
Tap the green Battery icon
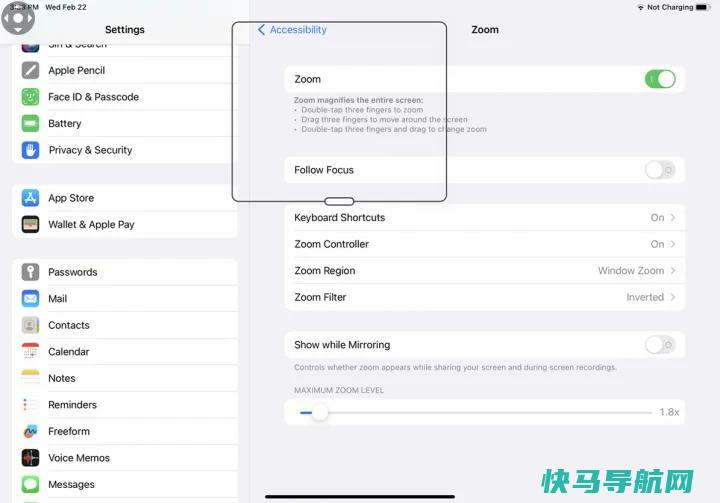pyautogui.click(x=30, y=123)
